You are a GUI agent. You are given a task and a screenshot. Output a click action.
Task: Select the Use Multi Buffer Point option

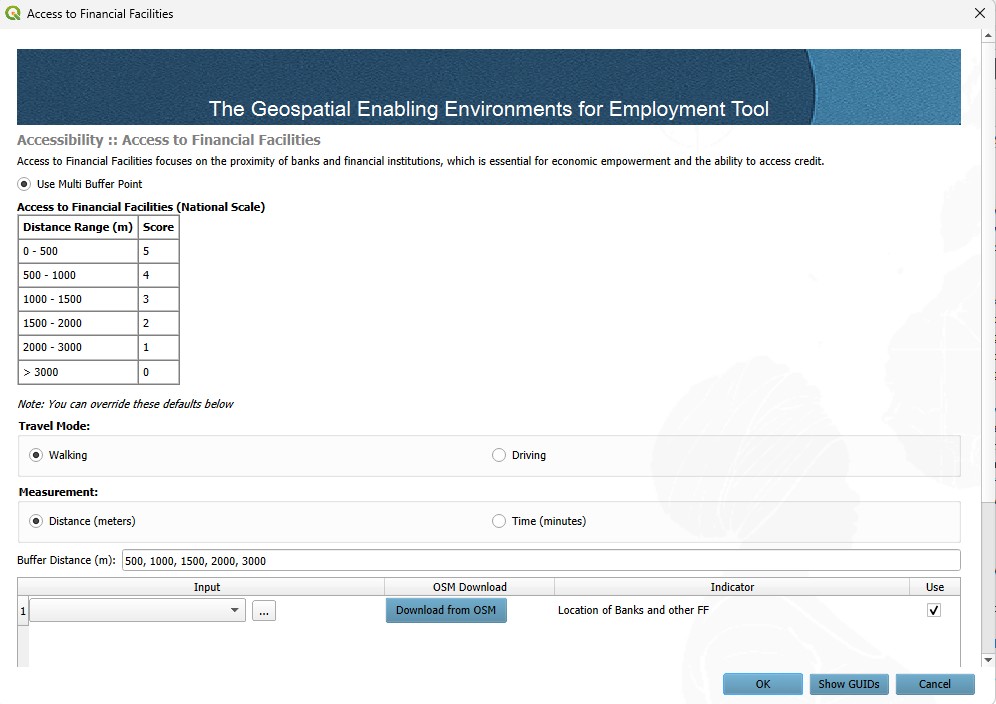tap(22, 184)
